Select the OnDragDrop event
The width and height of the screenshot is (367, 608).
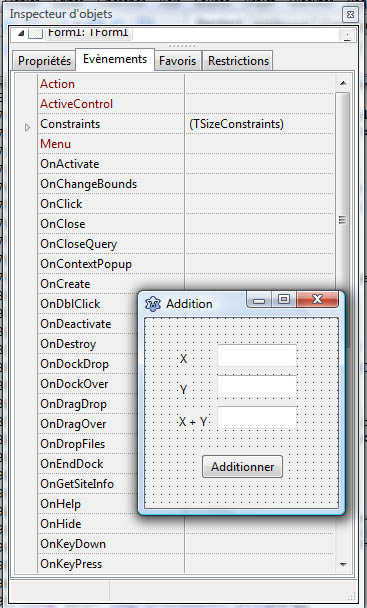(x=73, y=404)
